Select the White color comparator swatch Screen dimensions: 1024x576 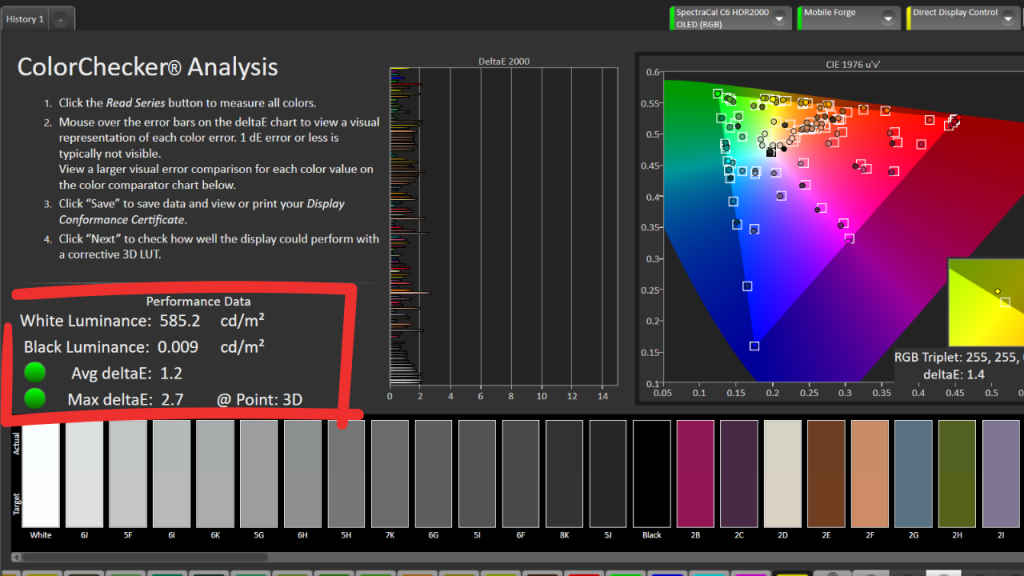click(x=40, y=473)
